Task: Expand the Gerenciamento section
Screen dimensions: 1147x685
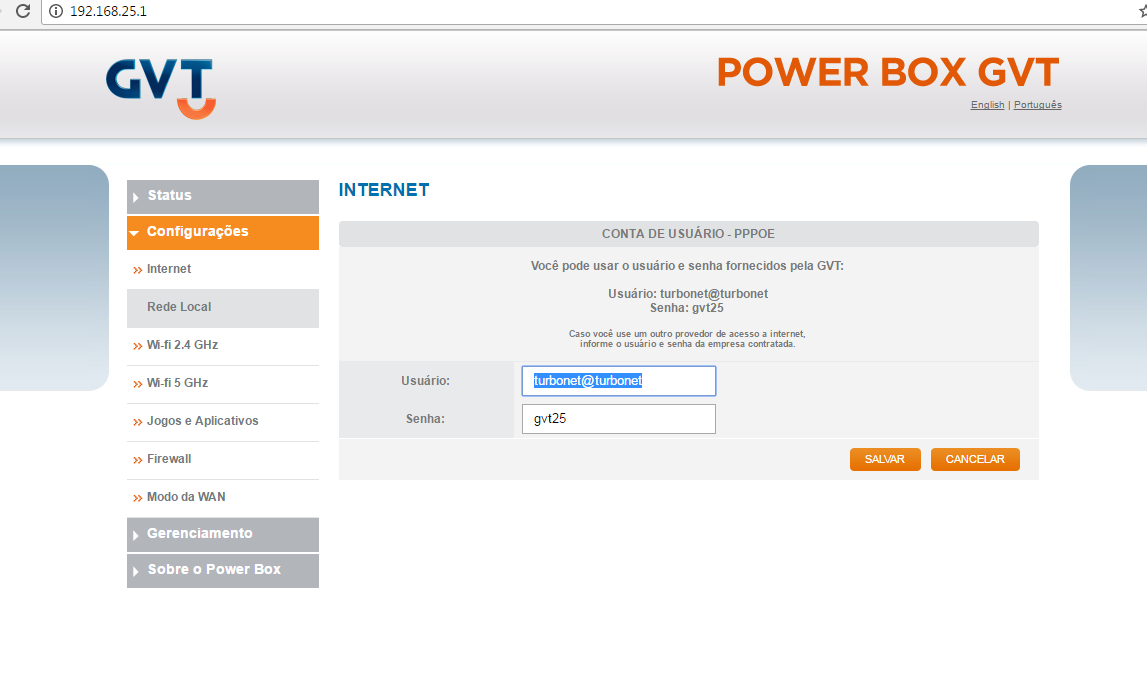Action: coord(222,534)
